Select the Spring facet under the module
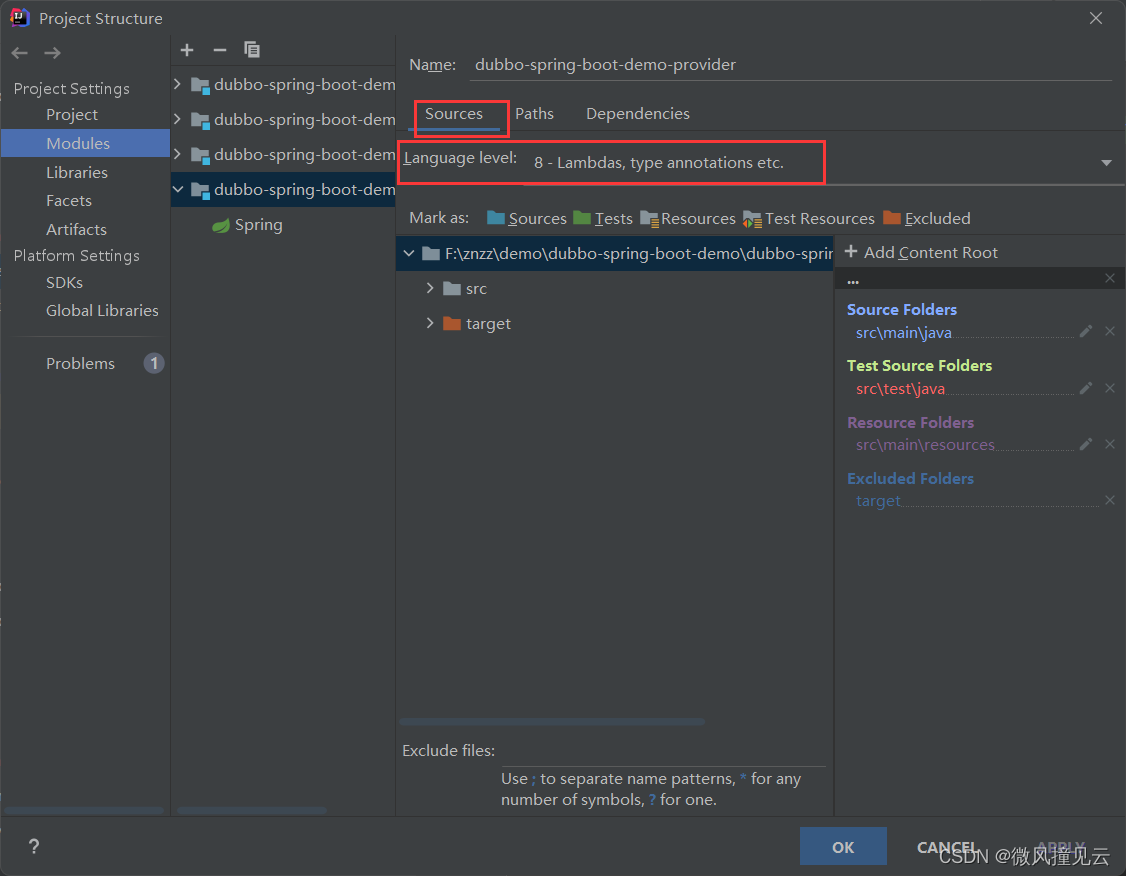Screen dimensions: 1126x876 (x=257, y=225)
